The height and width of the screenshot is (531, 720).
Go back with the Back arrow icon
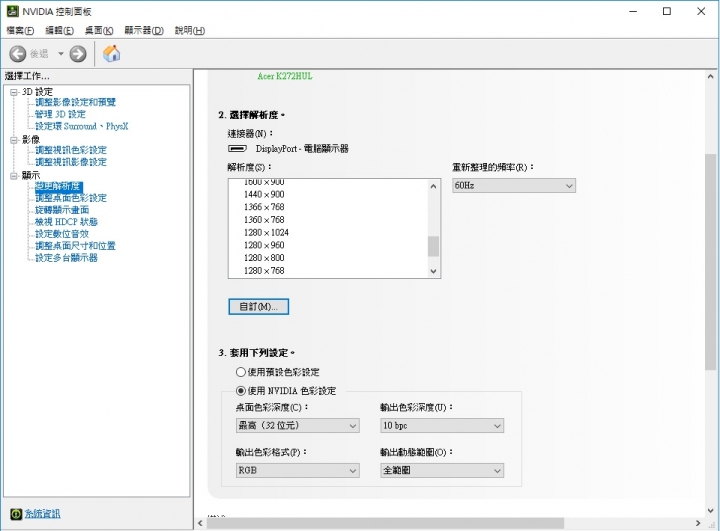(x=18, y=54)
